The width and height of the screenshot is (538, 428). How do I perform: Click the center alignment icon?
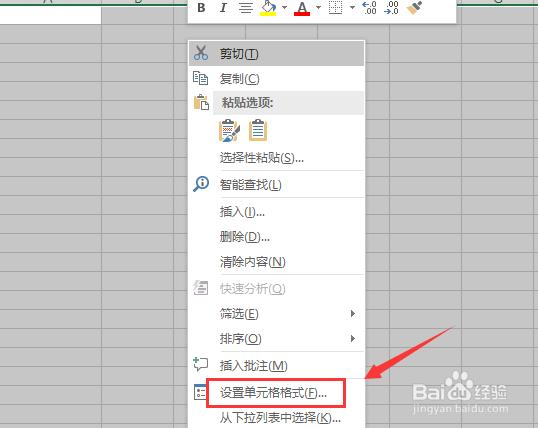tap(246, 8)
